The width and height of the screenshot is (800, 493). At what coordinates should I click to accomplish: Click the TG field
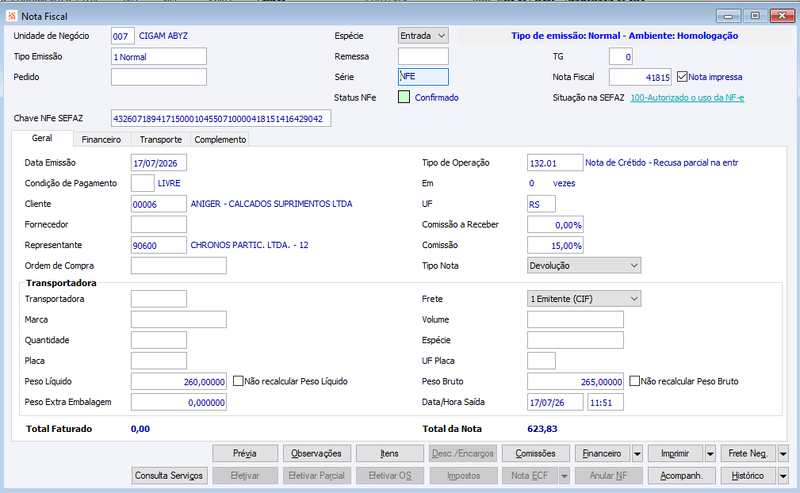tap(621, 56)
